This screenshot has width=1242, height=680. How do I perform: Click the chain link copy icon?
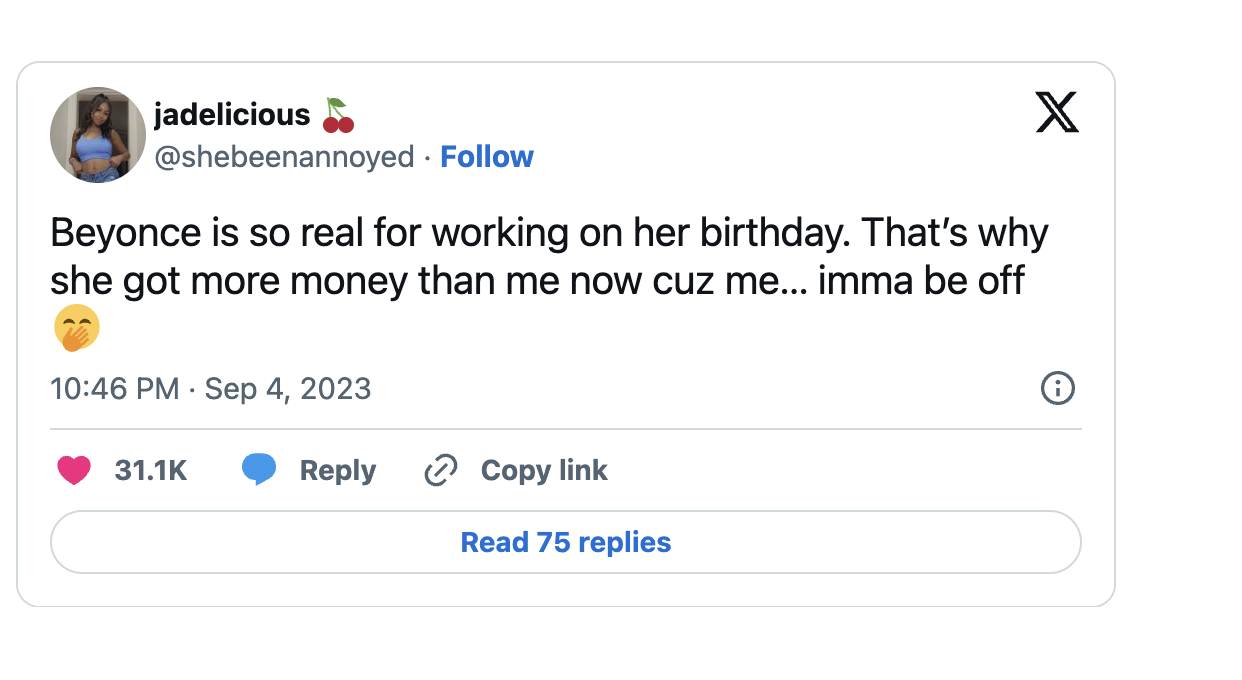coord(440,470)
